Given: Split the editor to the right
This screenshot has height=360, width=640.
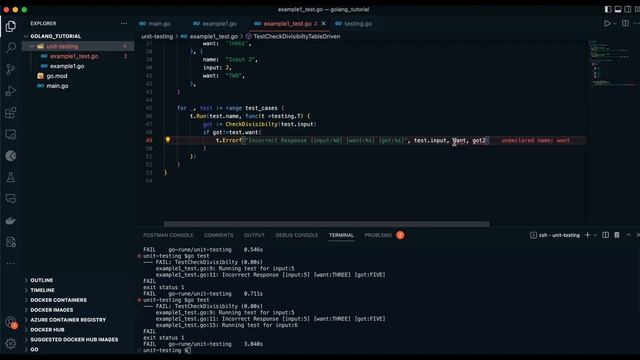Looking at the screenshot, I should 625,24.
